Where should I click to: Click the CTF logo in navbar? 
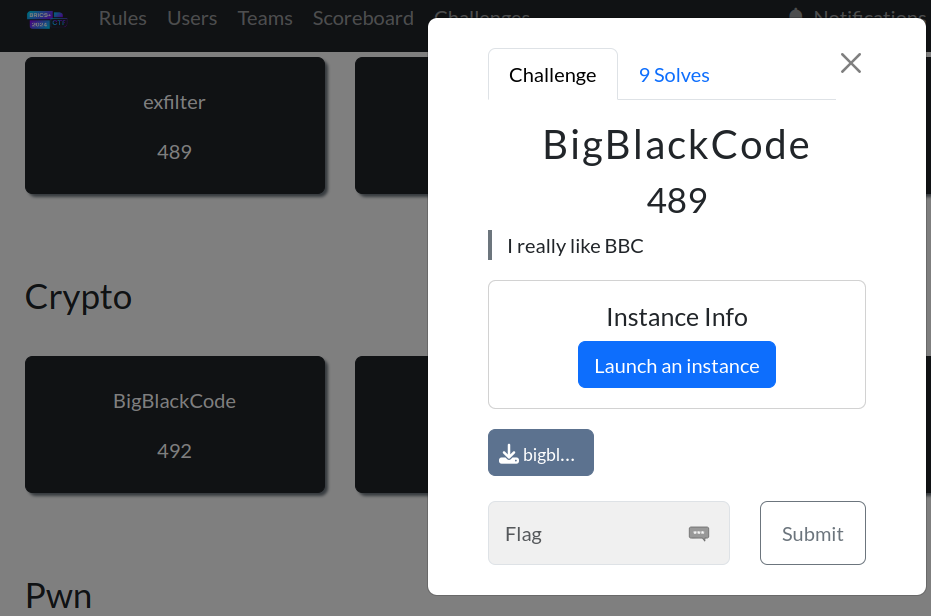(x=46, y=18)
